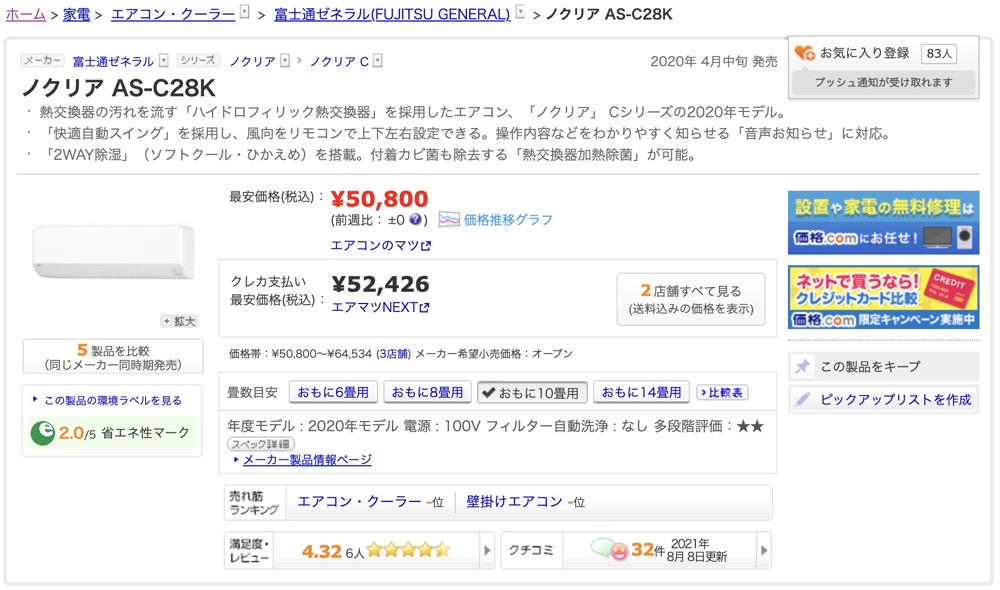Viewport: 1000px width, 590px height.
Task: Open the メーカー製品情報ページ link
Action: (x=307, y=460)
